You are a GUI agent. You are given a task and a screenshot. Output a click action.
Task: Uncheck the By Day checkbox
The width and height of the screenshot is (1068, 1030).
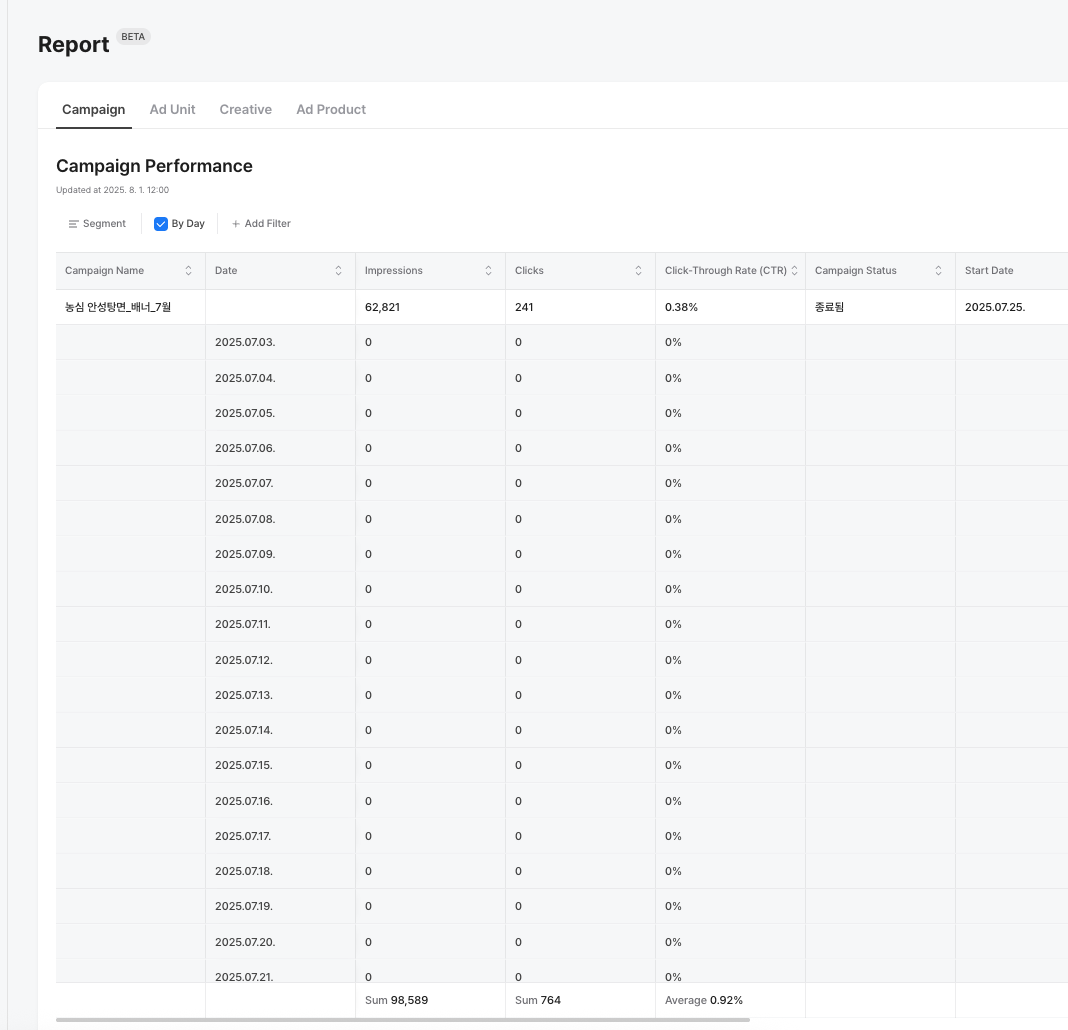(161, 224)
